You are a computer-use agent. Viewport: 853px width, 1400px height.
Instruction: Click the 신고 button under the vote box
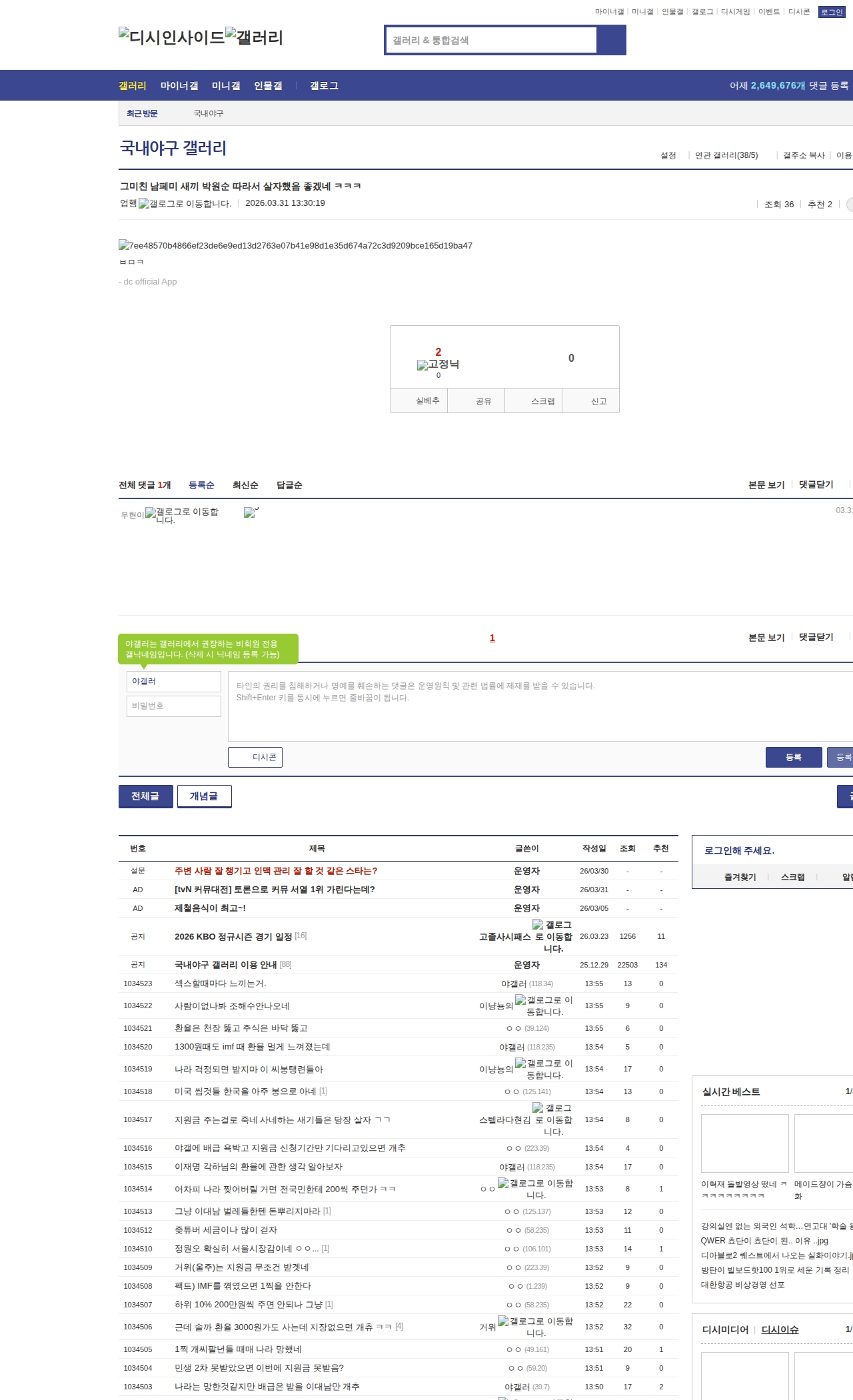(598, 401)
